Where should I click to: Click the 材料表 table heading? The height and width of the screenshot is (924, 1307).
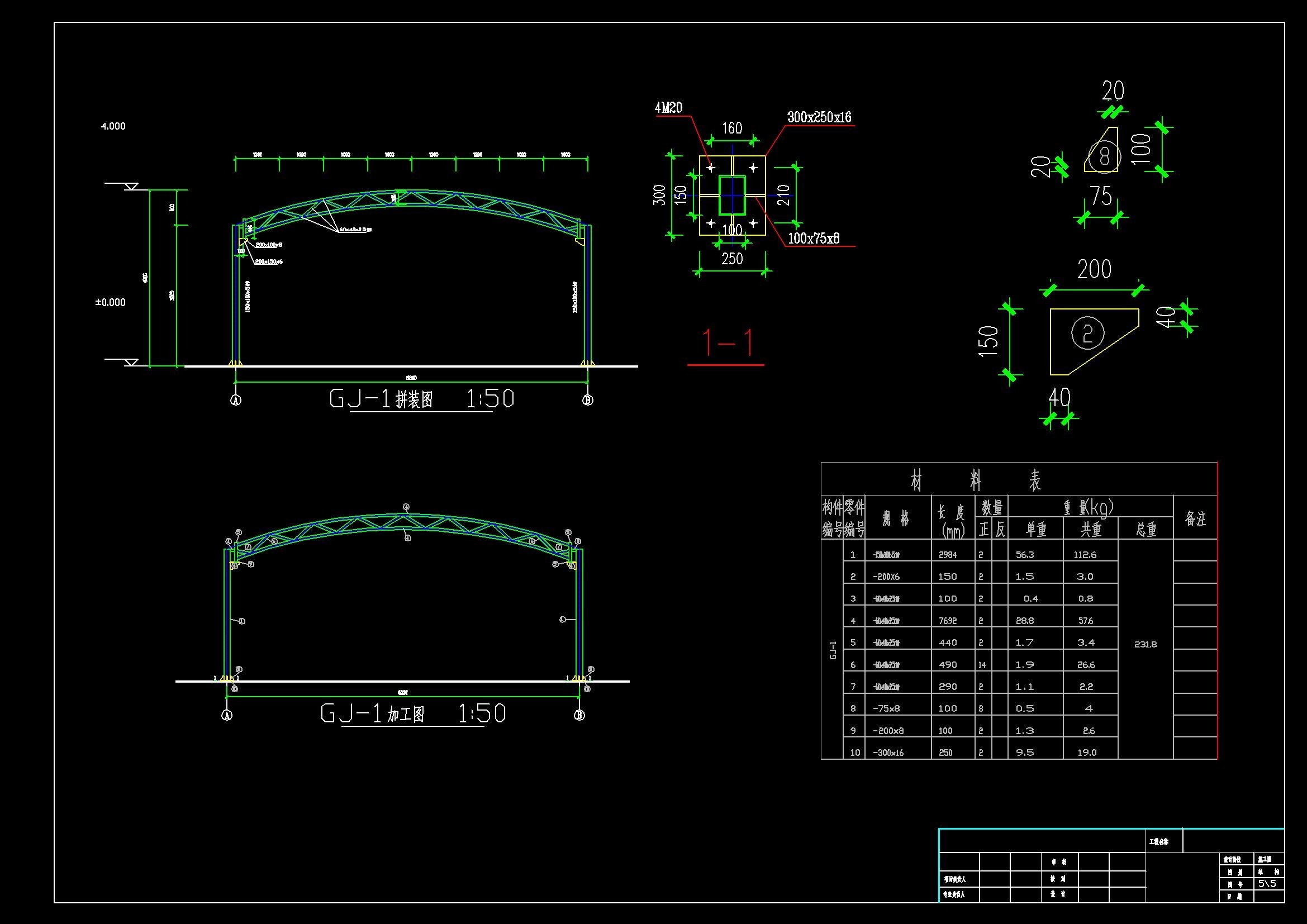pyautogui.click(x=976, y=482)
